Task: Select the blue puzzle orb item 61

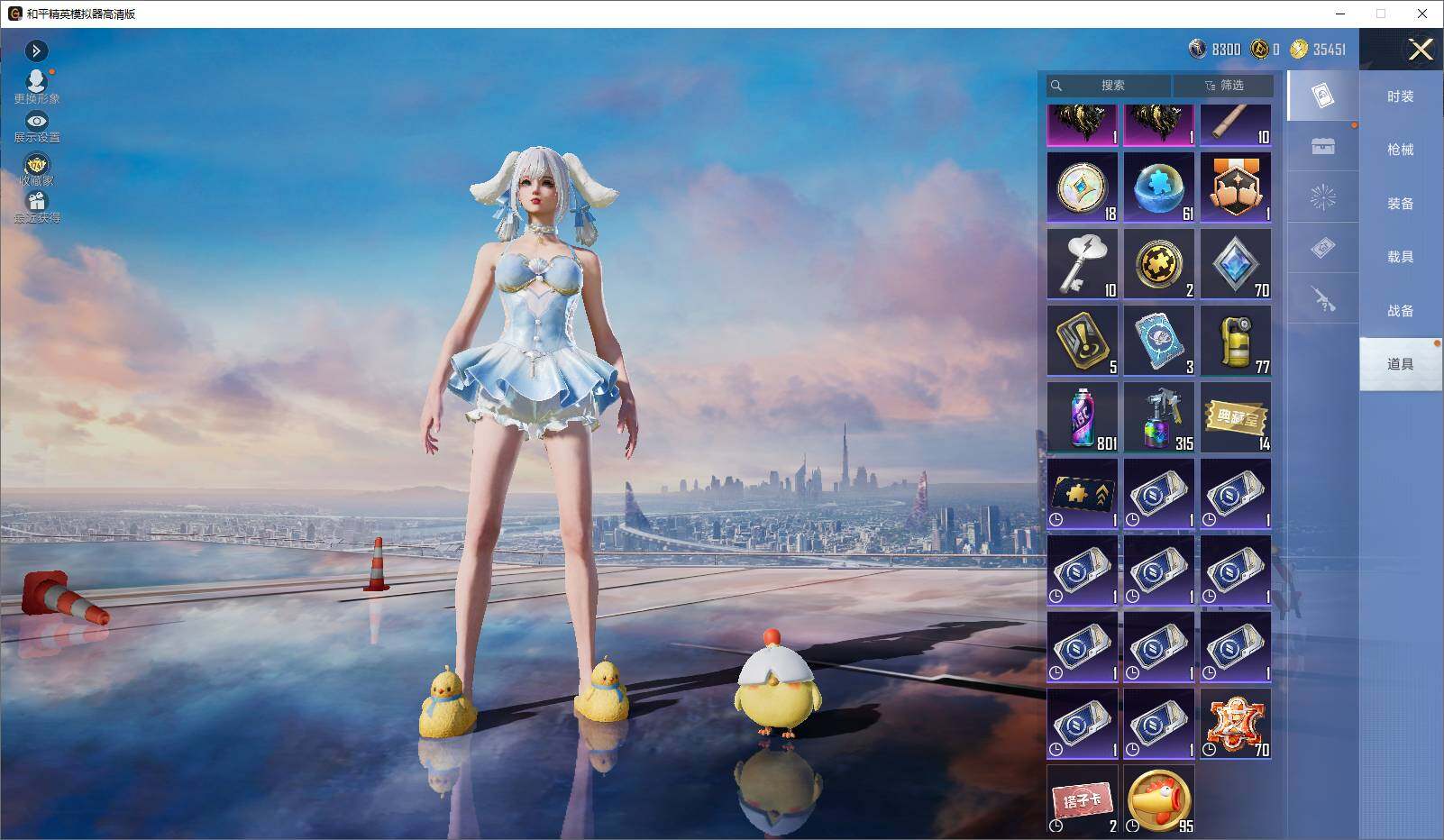Action: 1159,187
